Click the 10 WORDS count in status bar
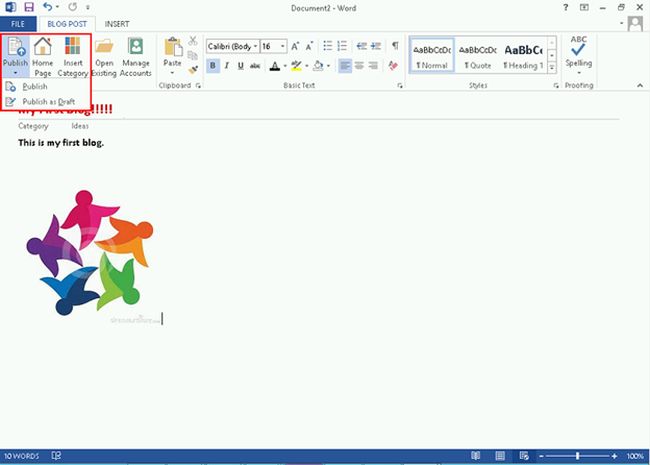650x465 pixels. (22, 456)
